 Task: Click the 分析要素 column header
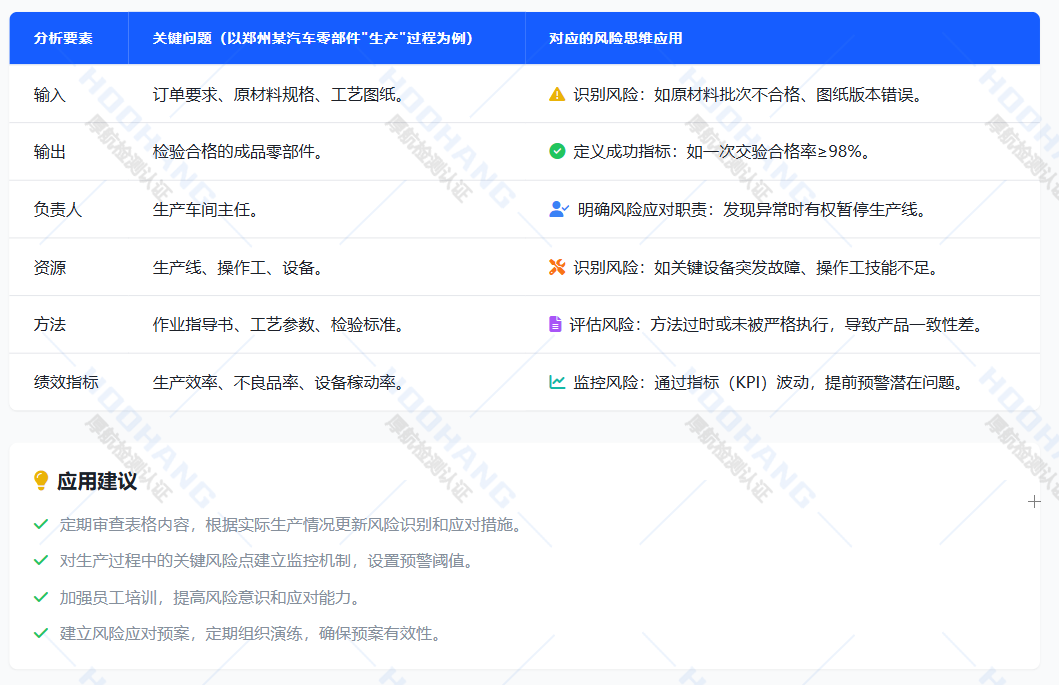[x=63, y=38]
